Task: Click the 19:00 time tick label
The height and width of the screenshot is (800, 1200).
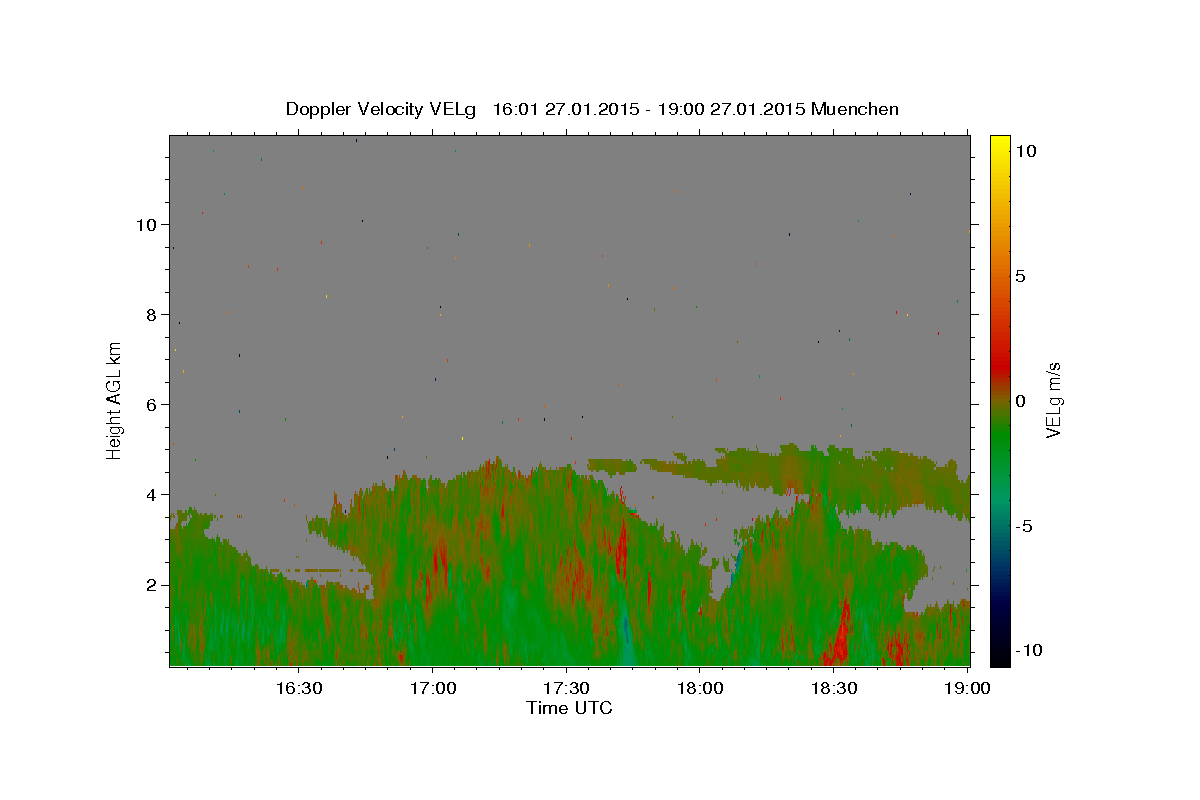Action: pos(968,689)
